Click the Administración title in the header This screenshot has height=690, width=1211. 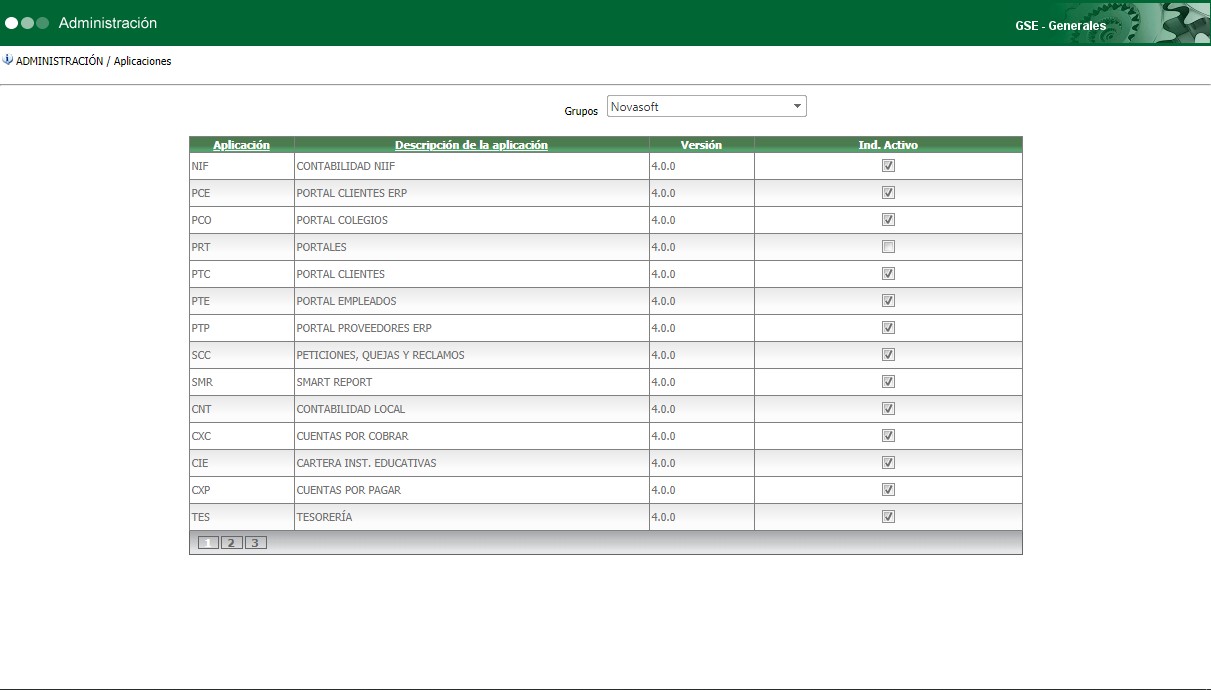[x=108, y=23]
